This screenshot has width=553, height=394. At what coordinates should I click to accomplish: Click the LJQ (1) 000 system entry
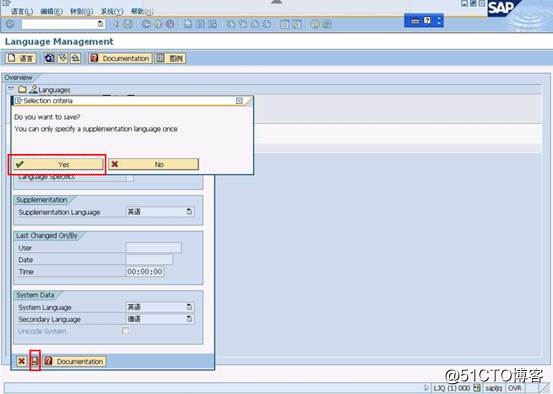[x=451, y=388]
